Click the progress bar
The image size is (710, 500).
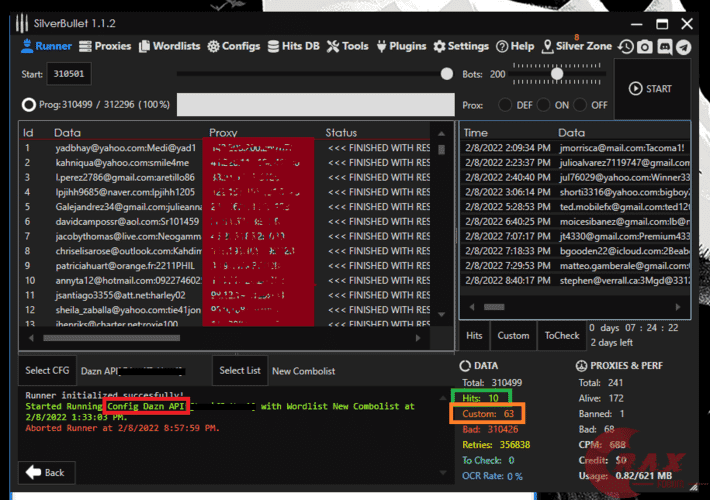pos(316,105)
